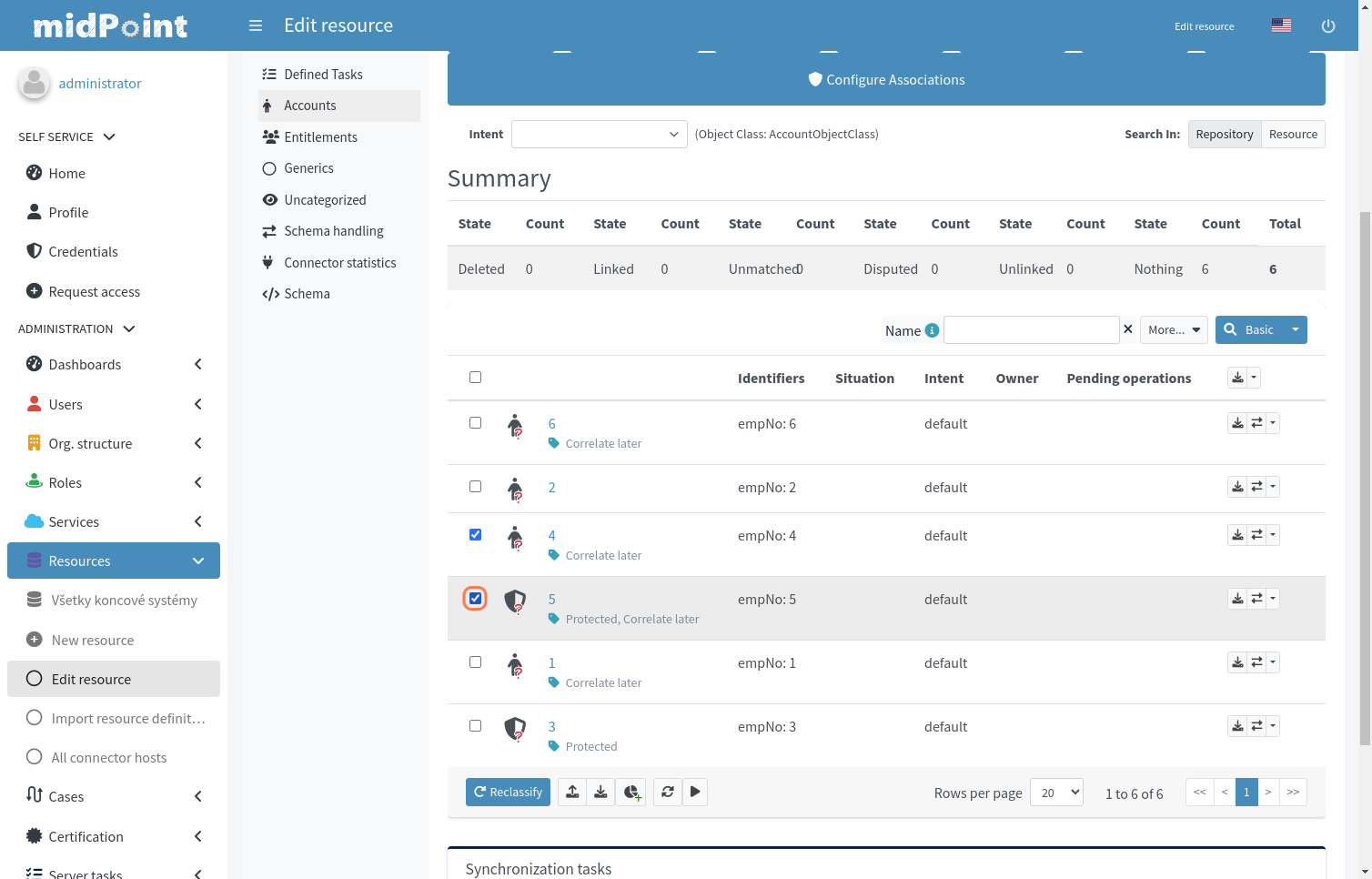
Task: Select Entitlements in resource menu
Action: (x=320, y=137)
